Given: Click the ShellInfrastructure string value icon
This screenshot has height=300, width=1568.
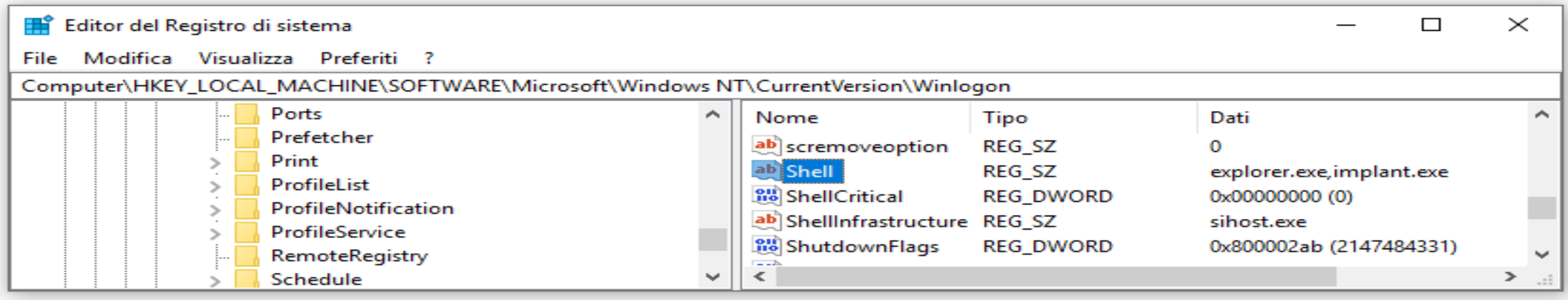Looking at the screenshot, I should pyautogui.click(x=766, y=221).
